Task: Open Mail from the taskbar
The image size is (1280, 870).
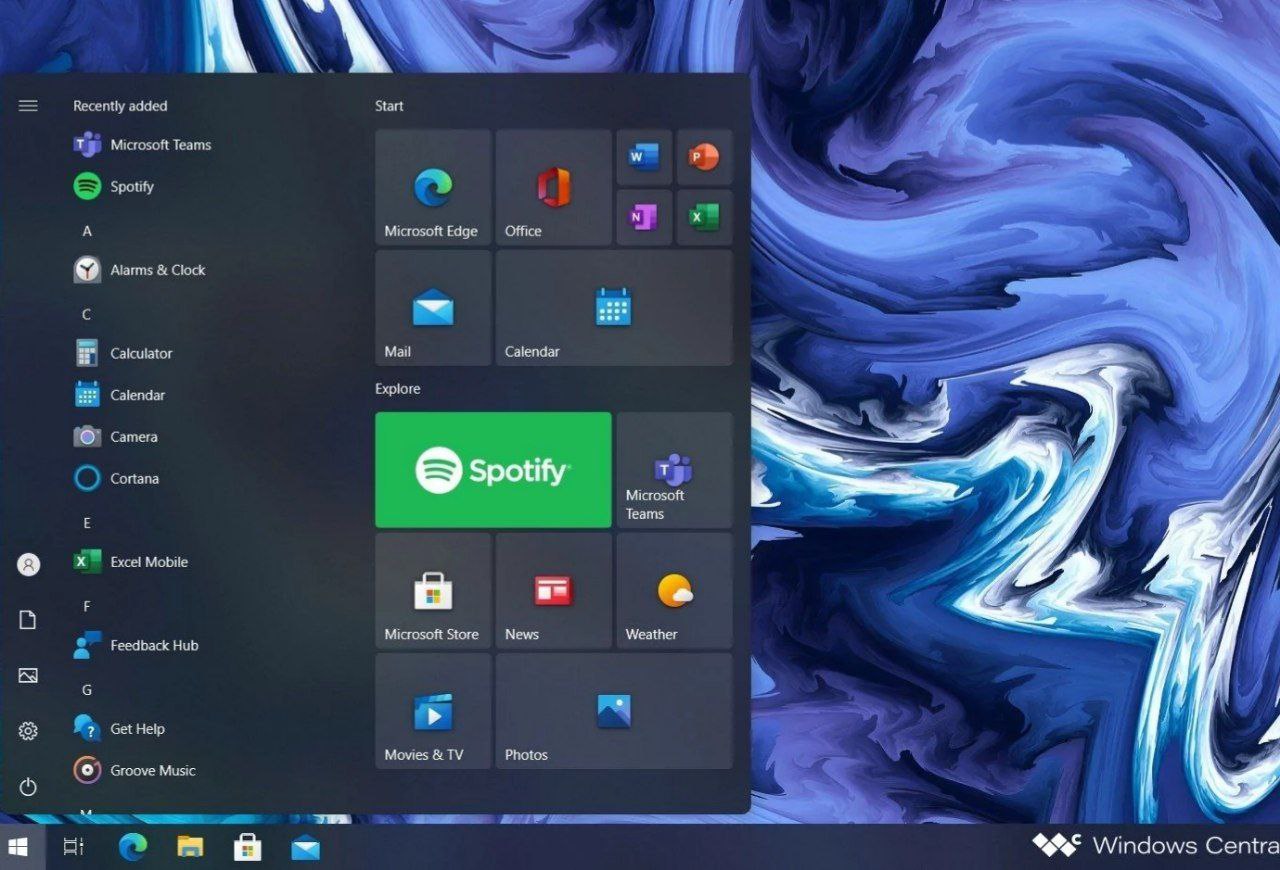Action: 305,848
